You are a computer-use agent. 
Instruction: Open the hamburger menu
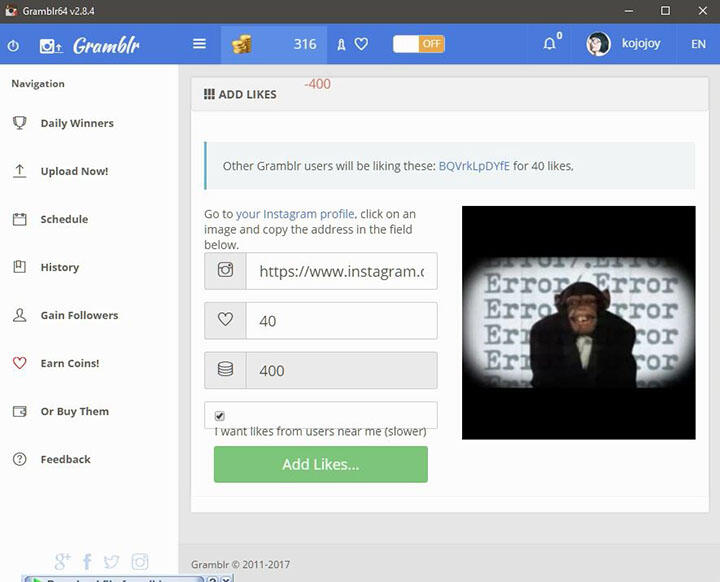(x=199, y=44)
